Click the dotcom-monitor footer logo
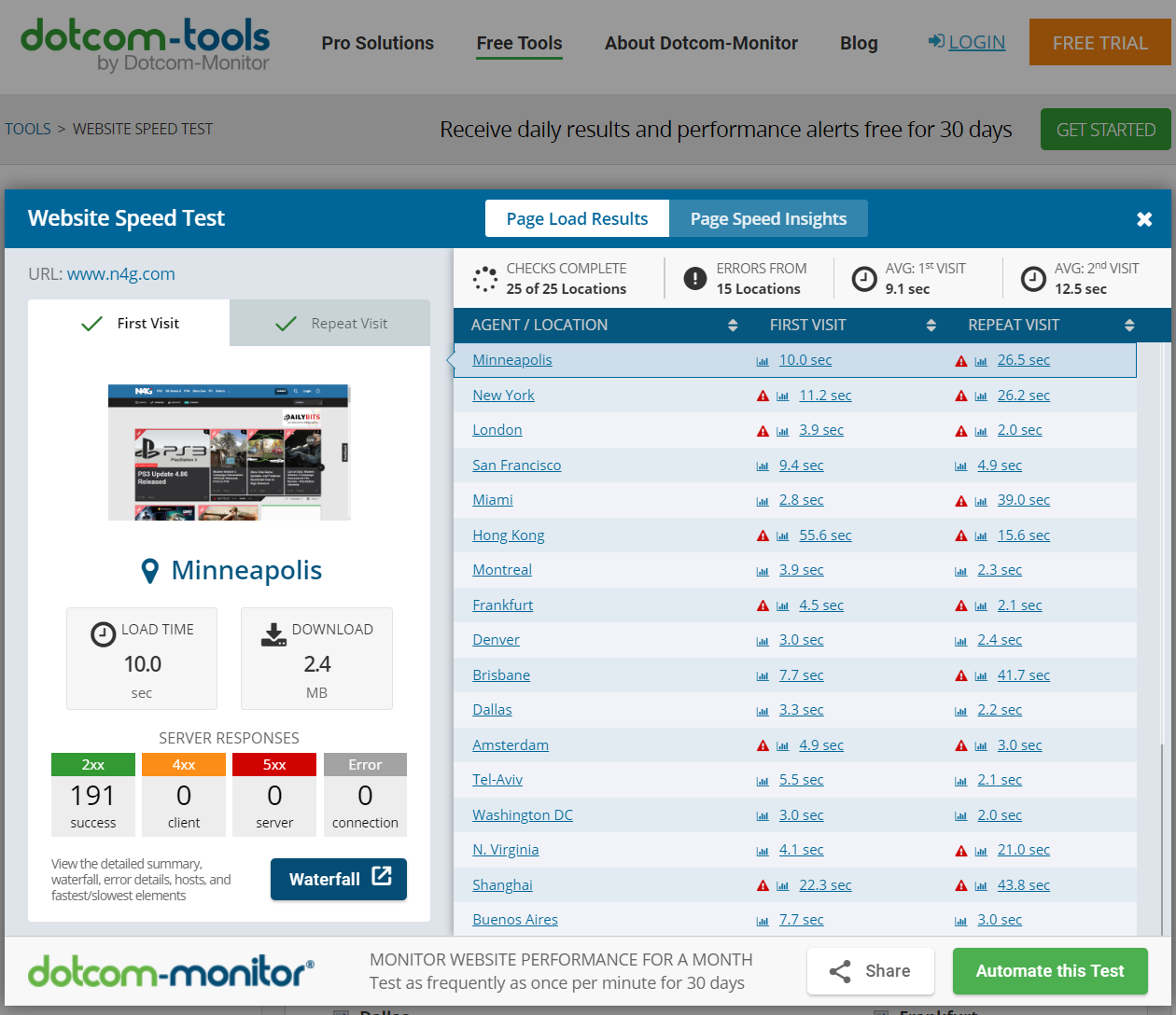The image size is (1176, 1015). pos(171,971)
